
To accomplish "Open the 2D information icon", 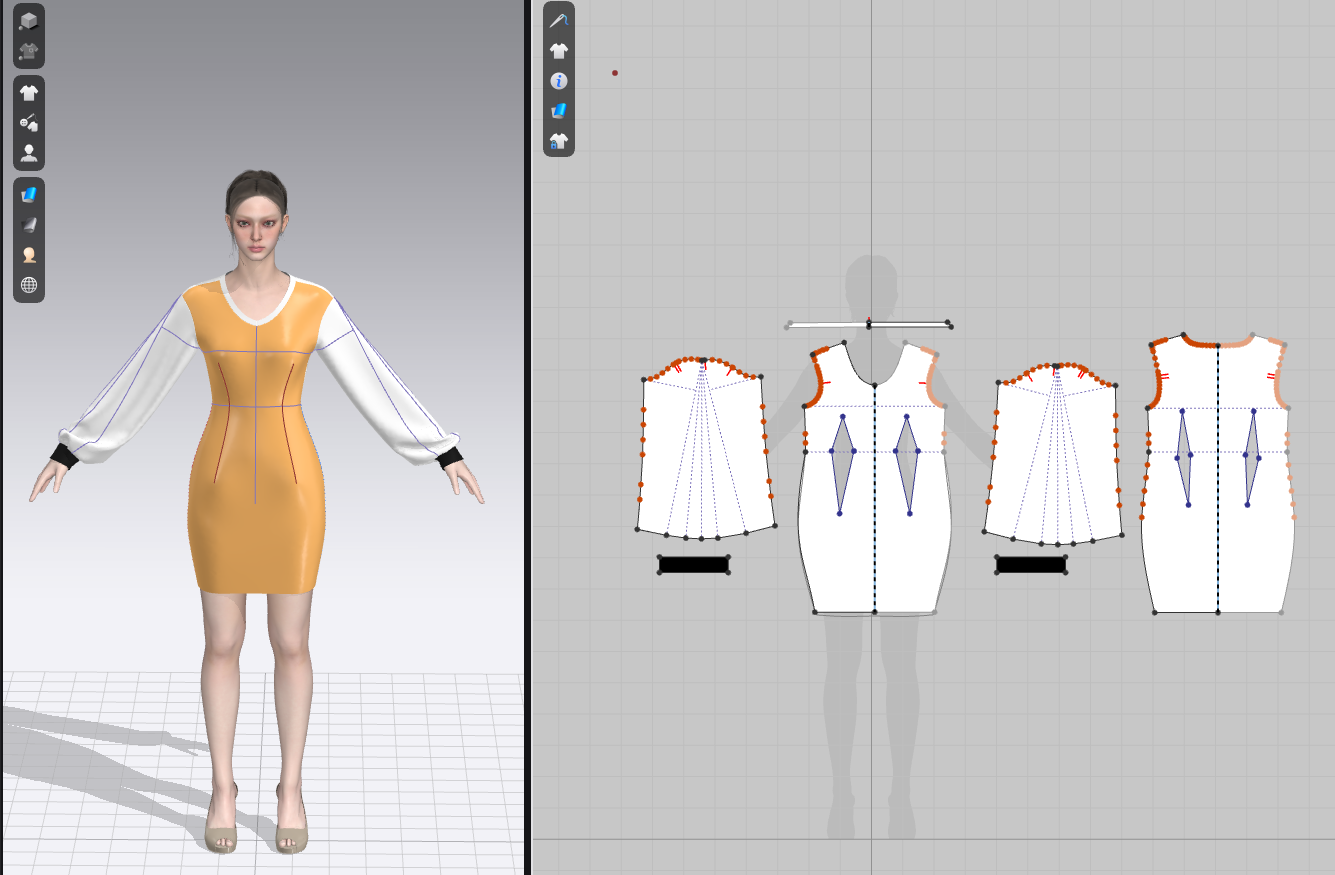I will click(559, 81).
